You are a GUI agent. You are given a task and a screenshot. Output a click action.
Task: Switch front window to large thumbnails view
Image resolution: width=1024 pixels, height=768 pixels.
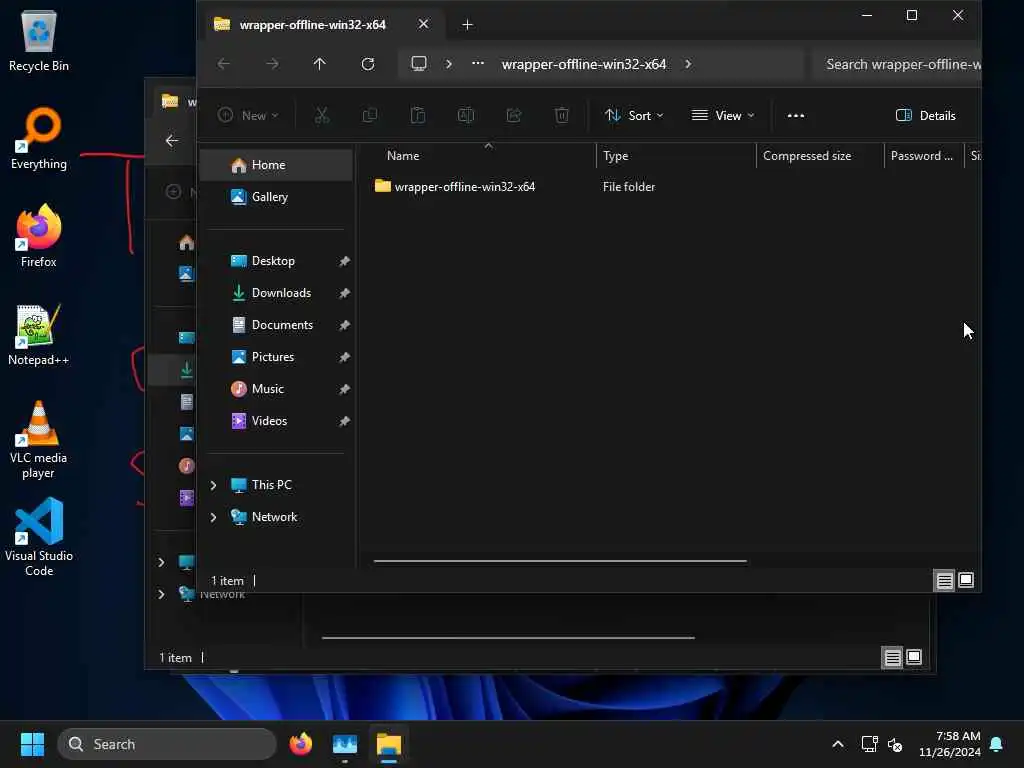(x=966, y=580)
